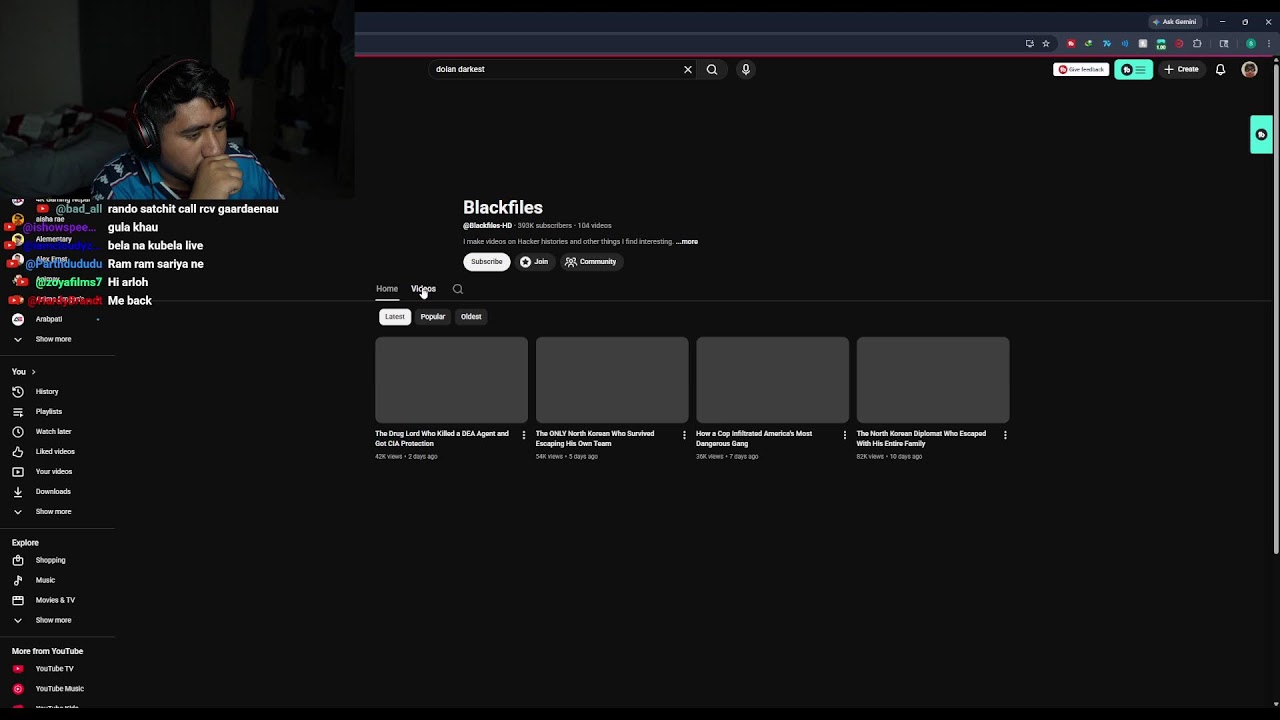This screenshot has height=720, width=1280.
Task: Click the Liked videos thumbs-up icon
Action: 18,452
